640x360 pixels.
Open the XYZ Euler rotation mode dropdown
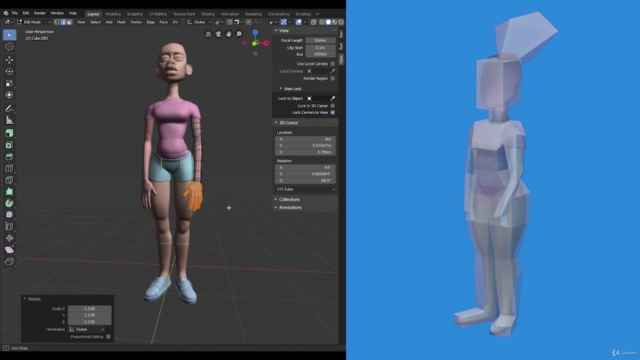305,189
